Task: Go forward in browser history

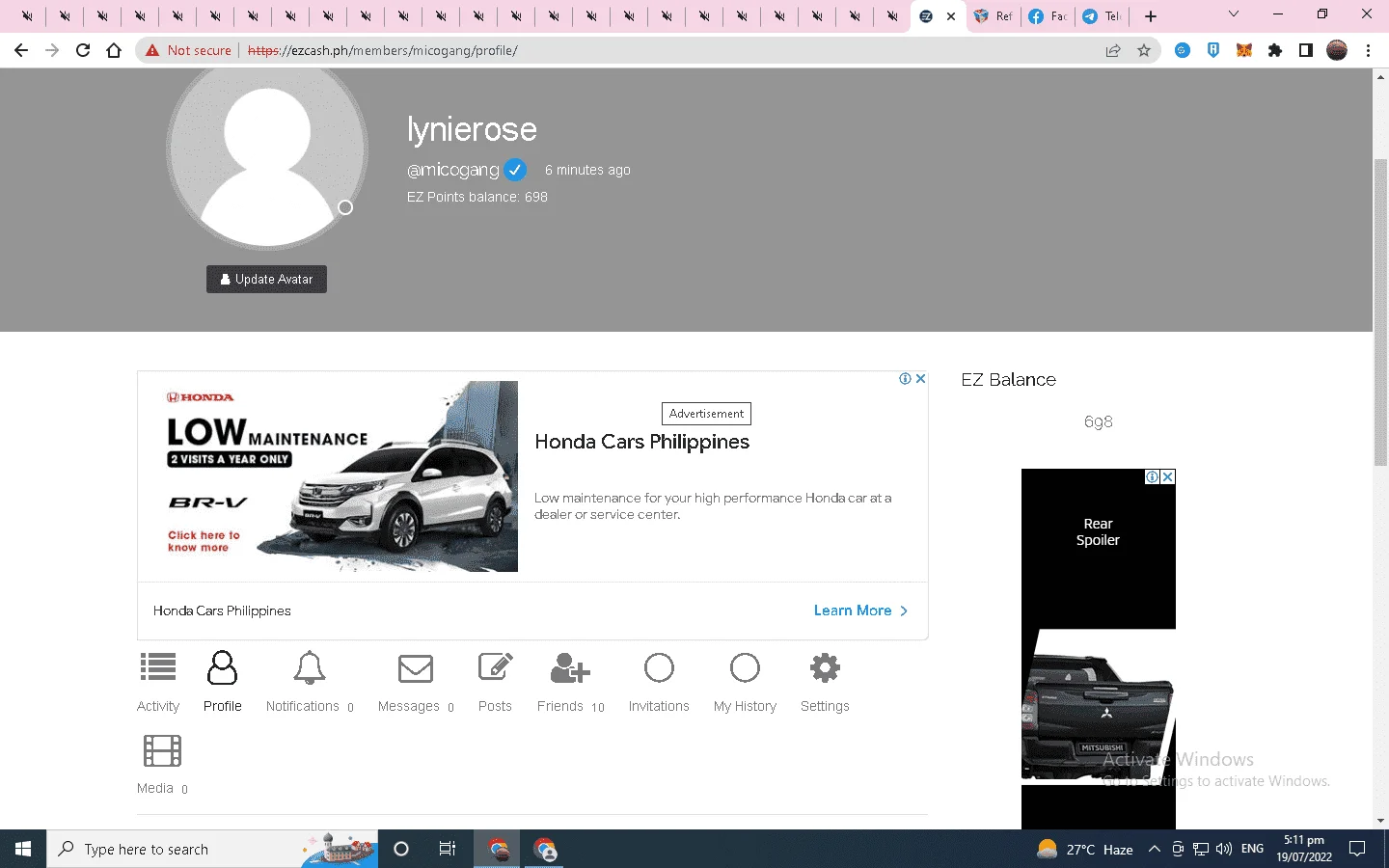Action: (52, 50)
